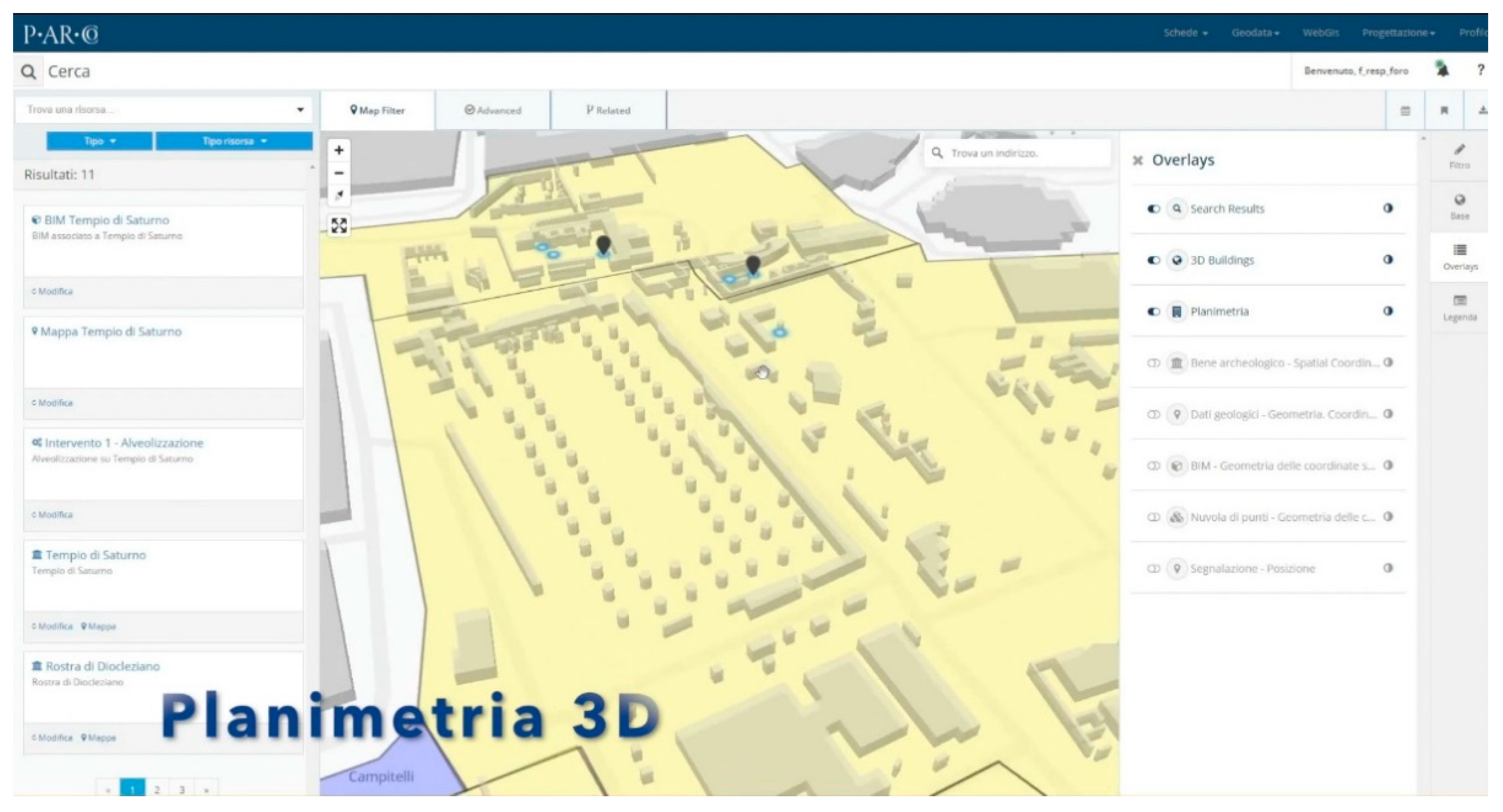
Task: Enter fullscreen map view
Action: tap(339, 225)
